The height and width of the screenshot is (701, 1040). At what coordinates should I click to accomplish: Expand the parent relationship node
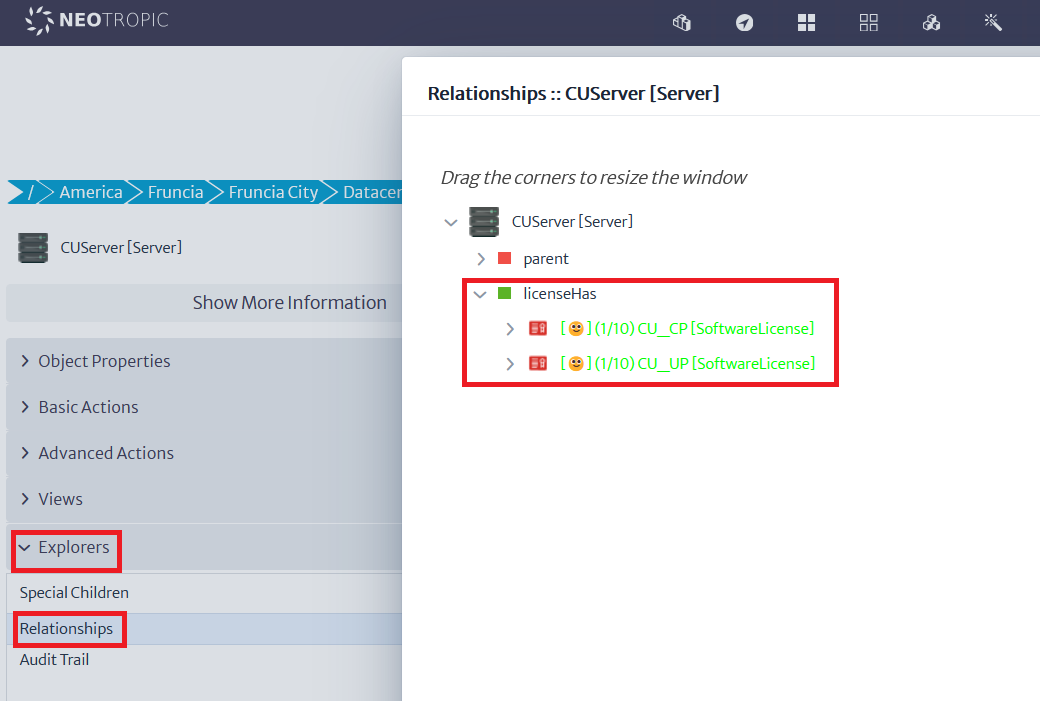(480, 259)
